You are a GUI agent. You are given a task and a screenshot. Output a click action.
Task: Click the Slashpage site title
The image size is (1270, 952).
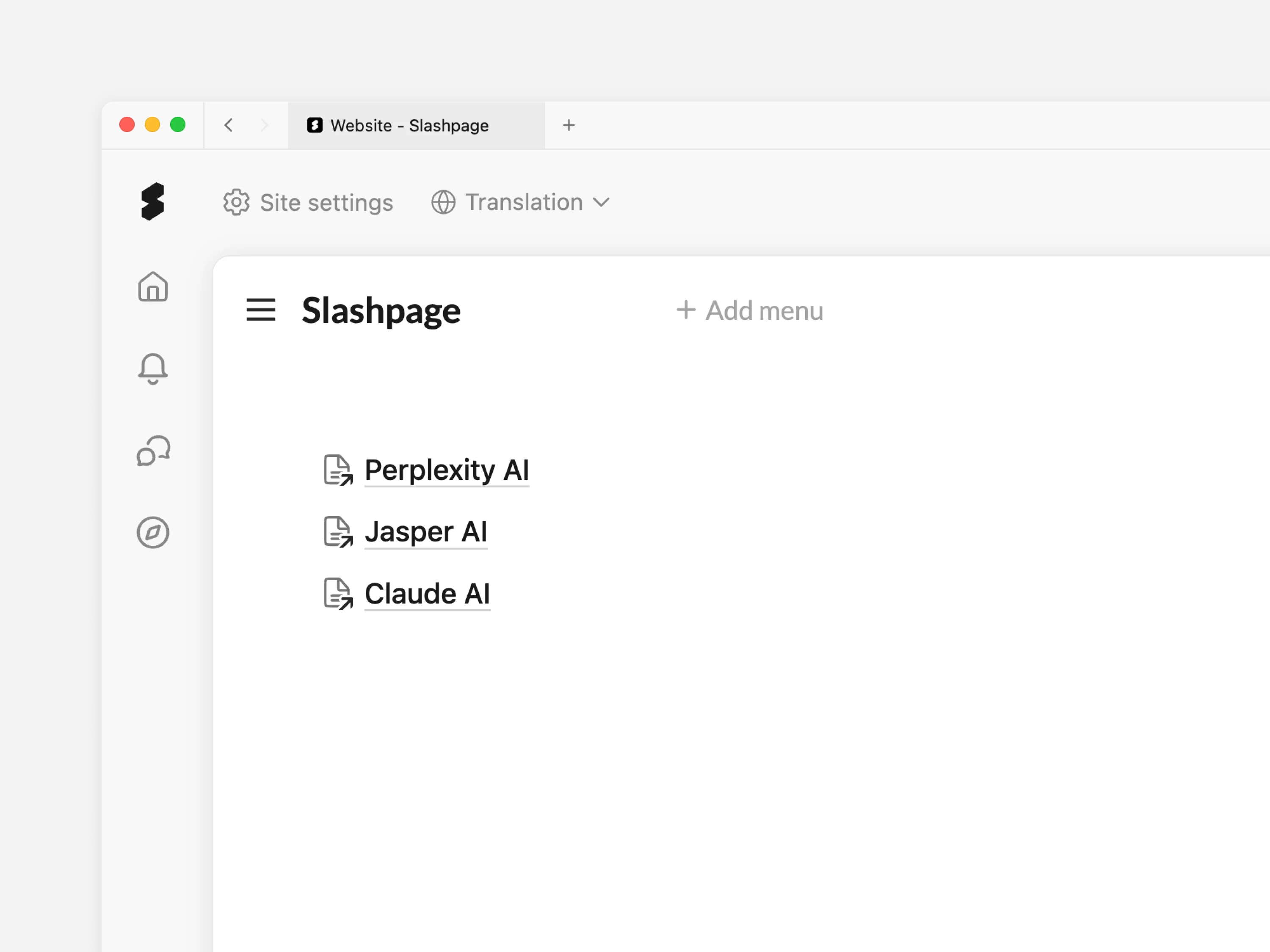pyautogui.click(x=381, y=311)
